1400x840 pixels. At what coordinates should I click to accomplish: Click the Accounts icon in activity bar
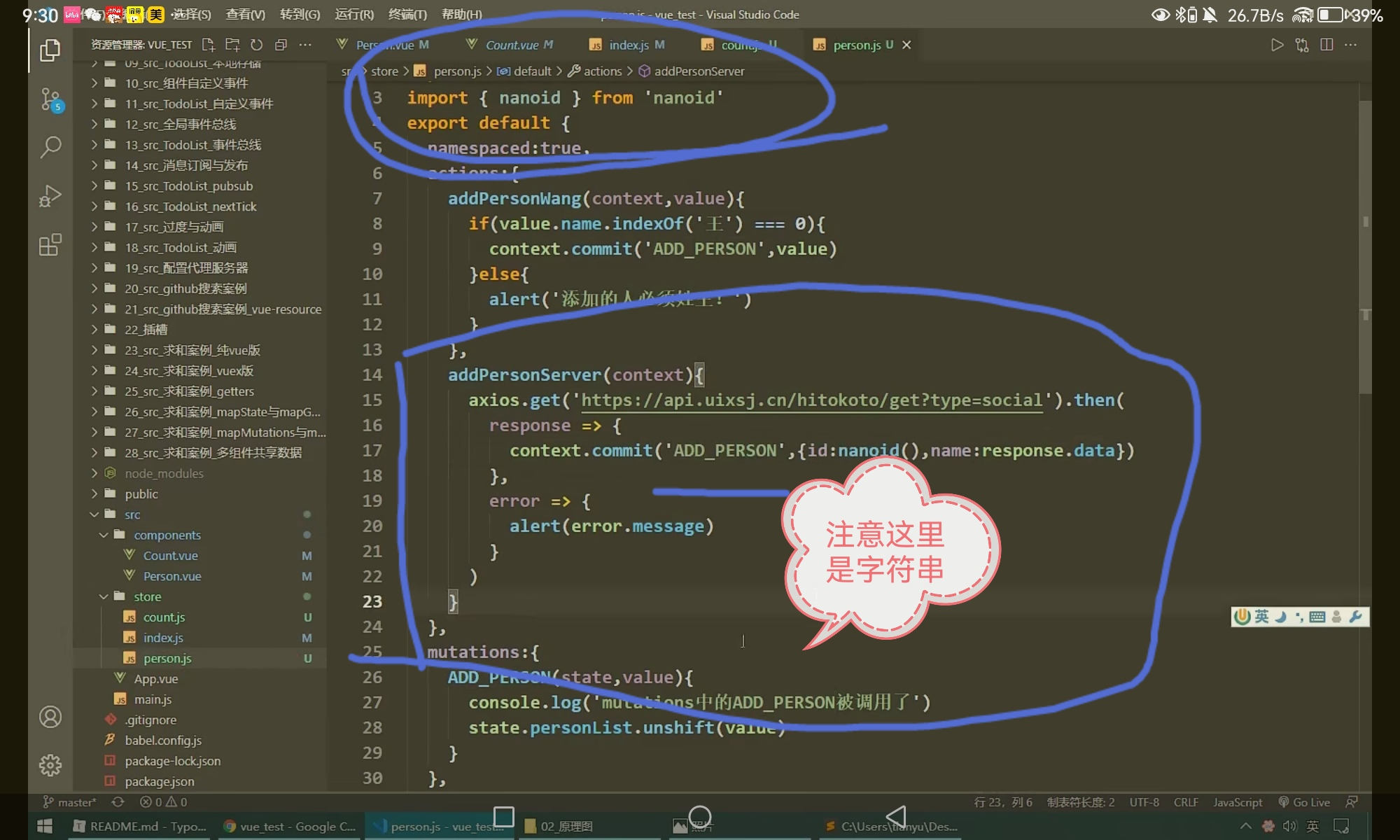coord(50,717)
